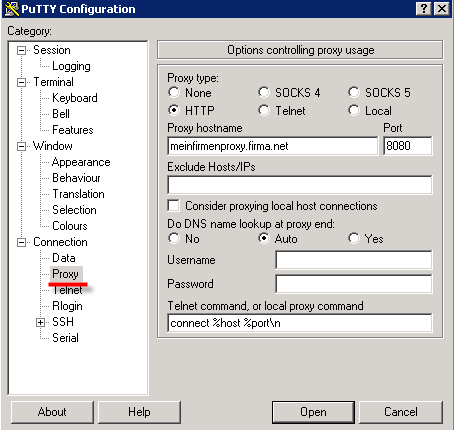The image size is (454, 430).
Task: Select the Telnet proxy type
Action: [264, 110]
